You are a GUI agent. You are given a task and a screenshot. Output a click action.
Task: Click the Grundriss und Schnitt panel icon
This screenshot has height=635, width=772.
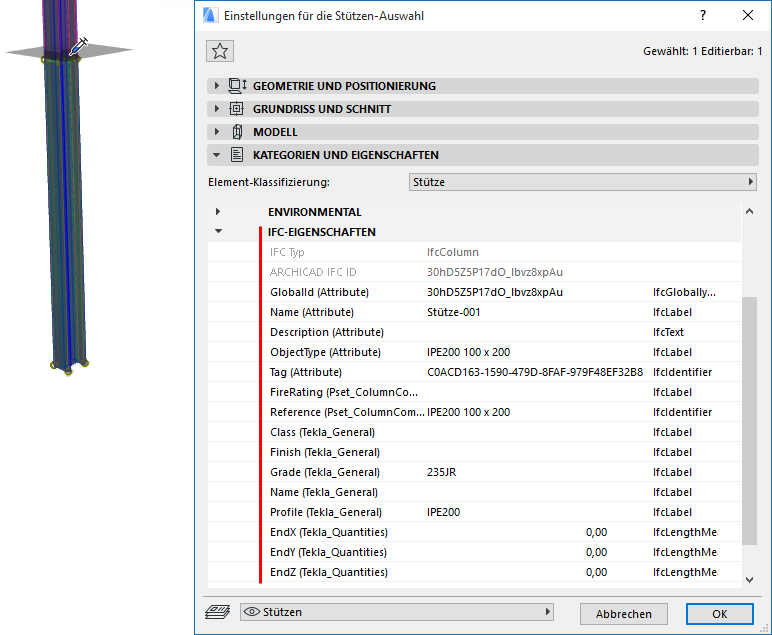pos(237,109)
